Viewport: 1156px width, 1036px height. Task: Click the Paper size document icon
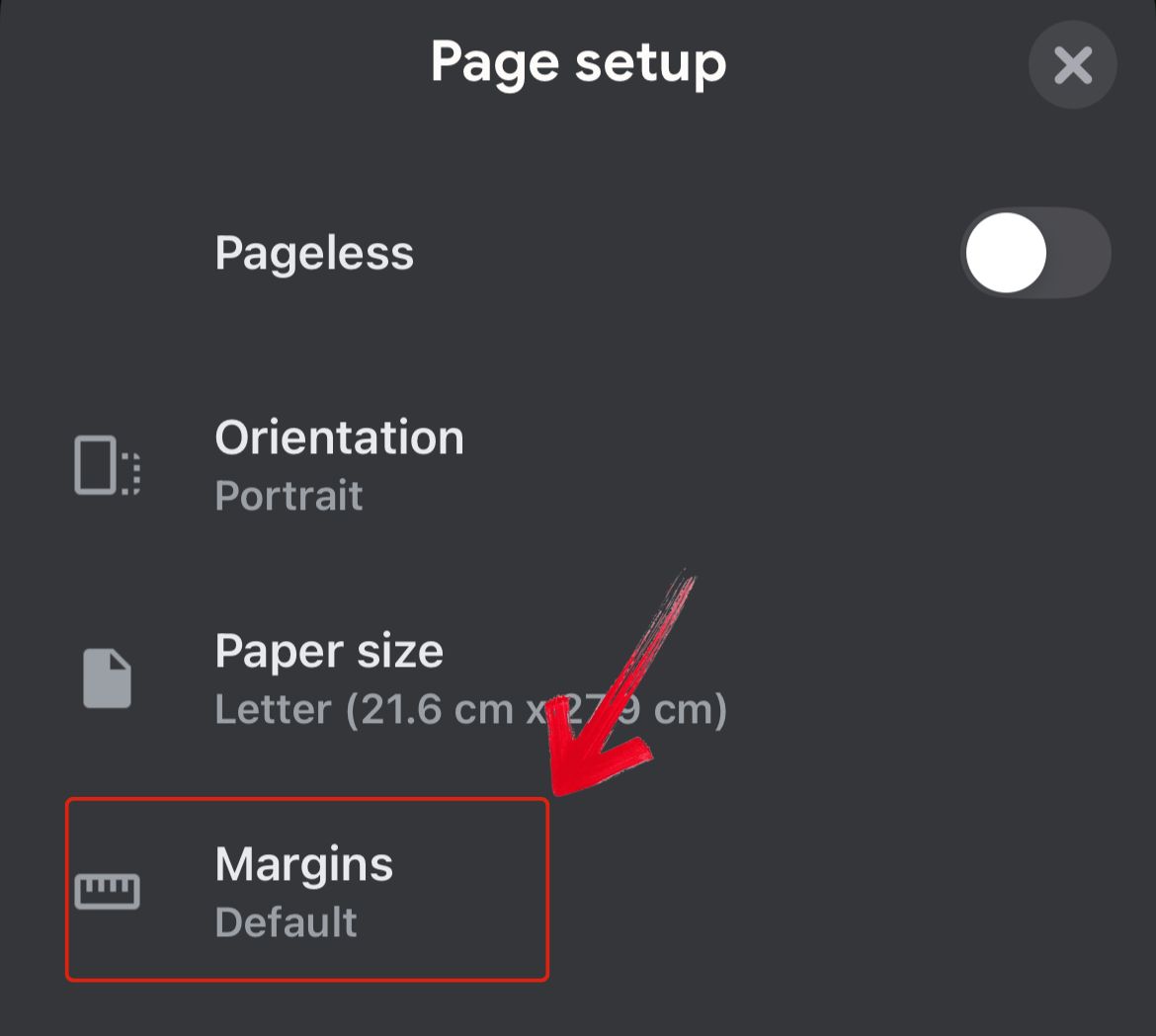click(x=106, y=676)
